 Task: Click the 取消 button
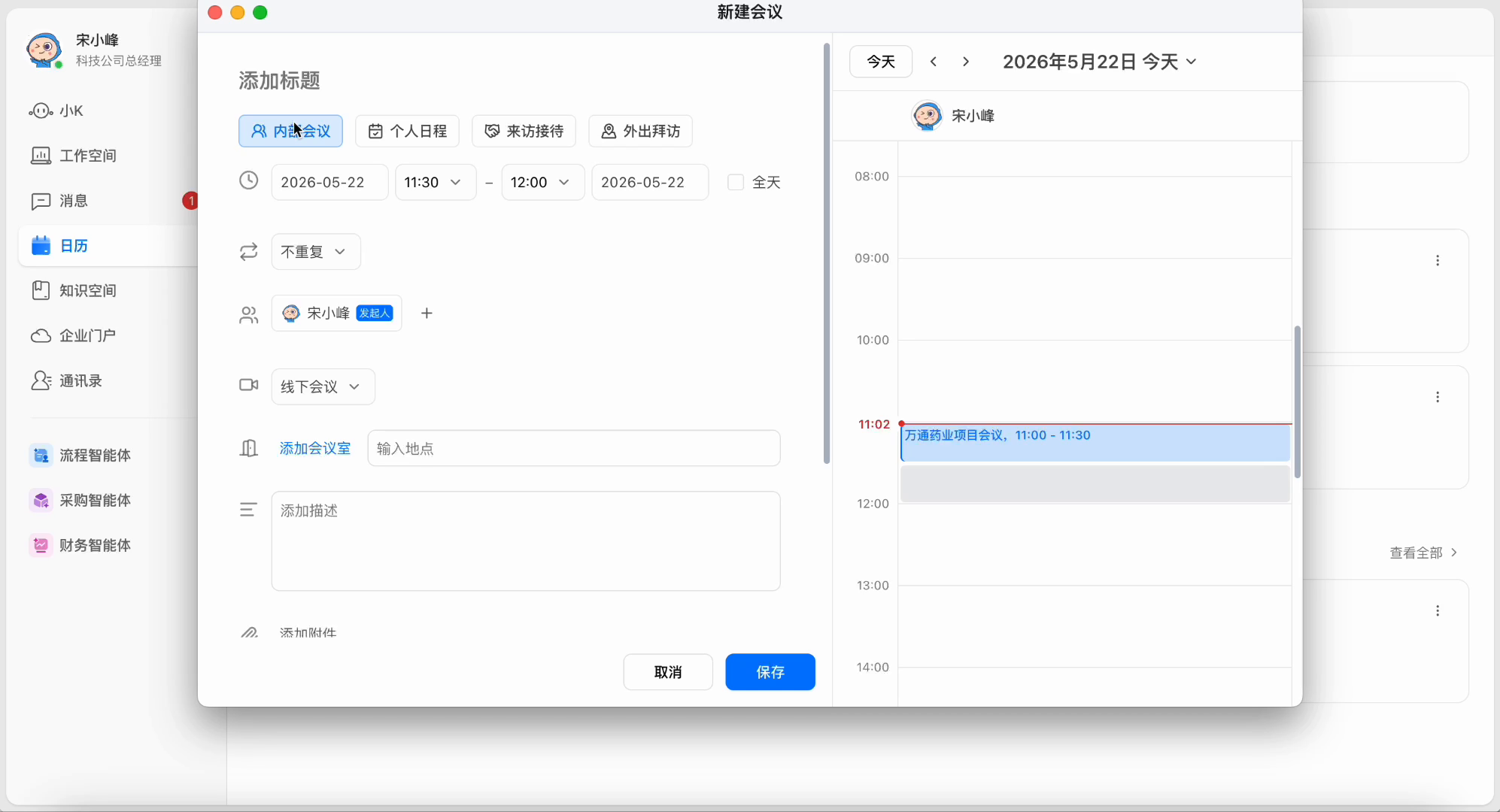(x=668, y=672)
